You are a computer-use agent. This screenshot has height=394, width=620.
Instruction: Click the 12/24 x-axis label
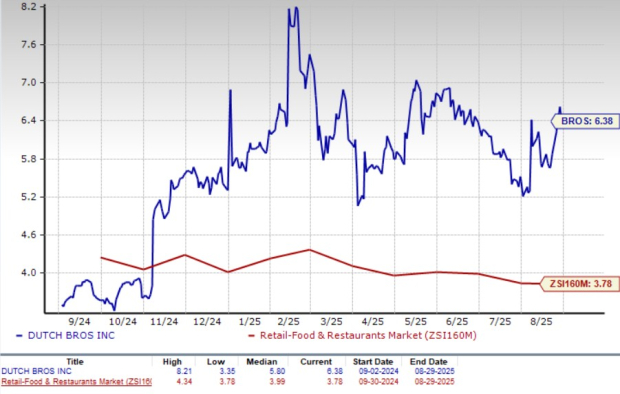pyautogui.click(x=207, y=321)
